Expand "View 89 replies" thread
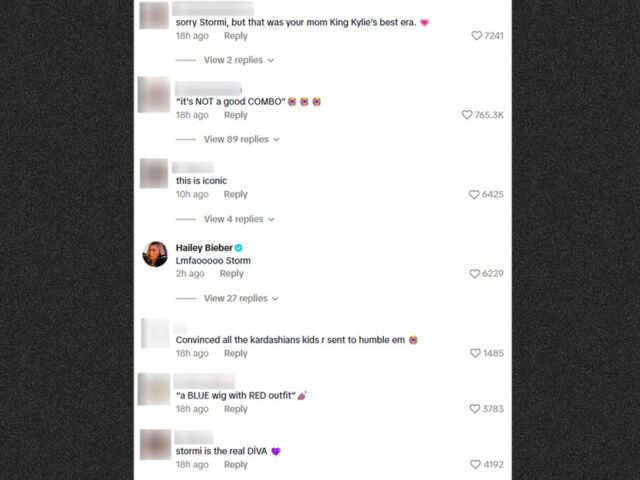640x480 pixels. (242, 139)
